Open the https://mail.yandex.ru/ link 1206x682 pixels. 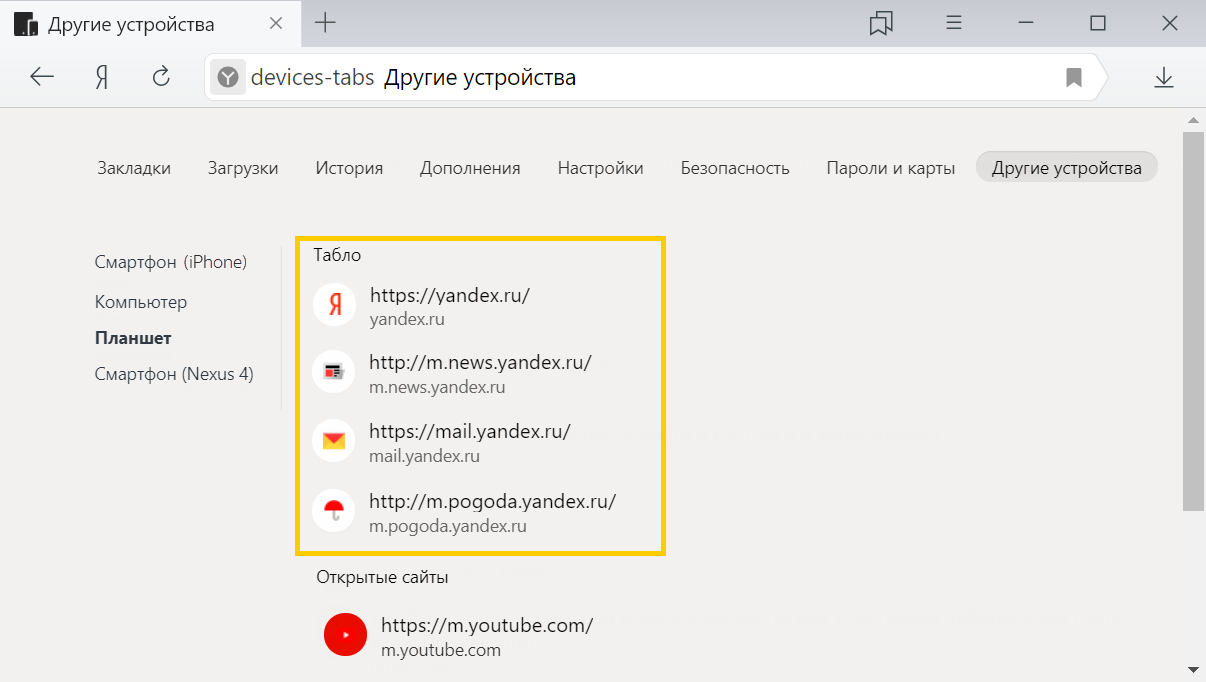tap(470, 431)
